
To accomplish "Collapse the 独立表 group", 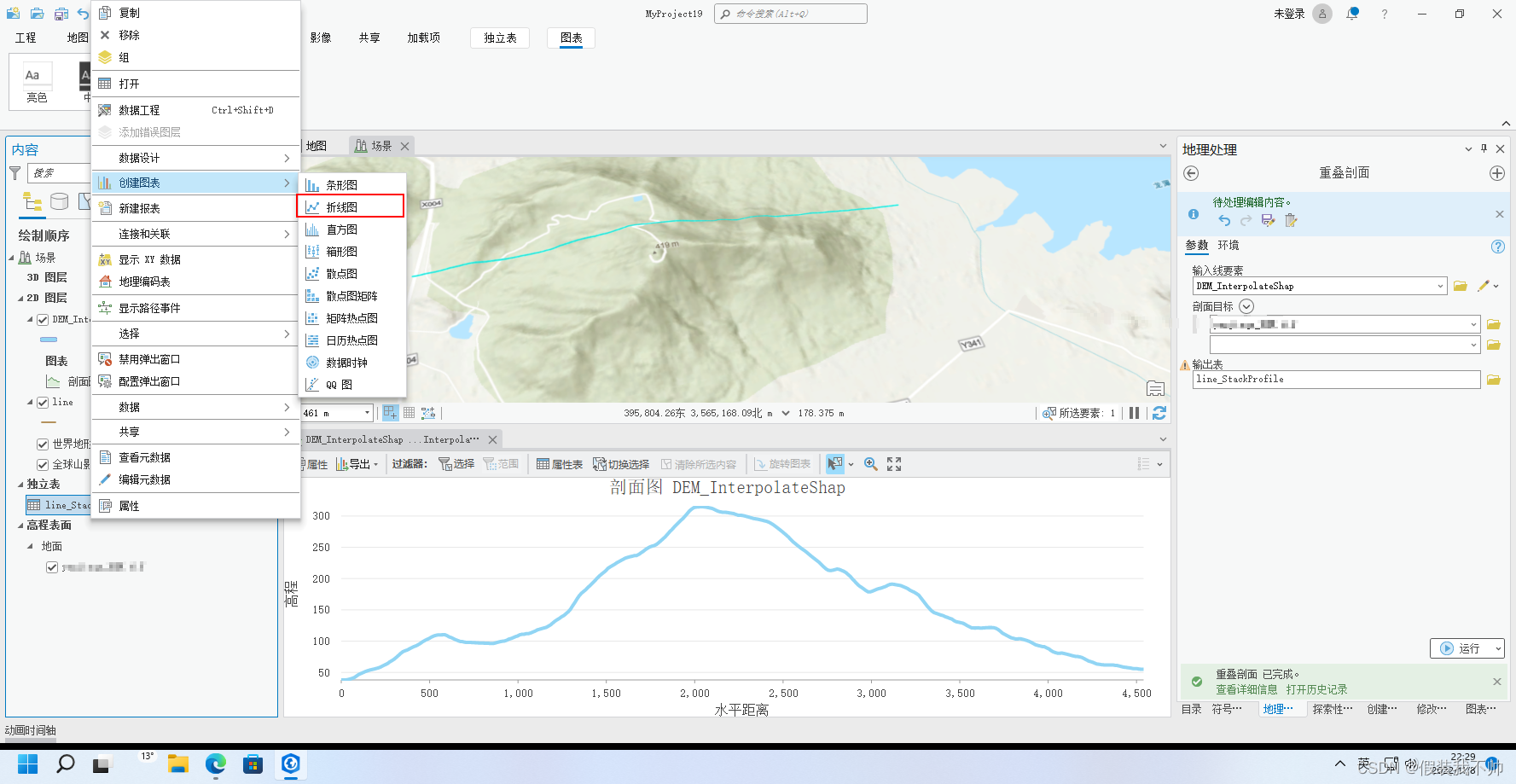I will tap(20, 485).
